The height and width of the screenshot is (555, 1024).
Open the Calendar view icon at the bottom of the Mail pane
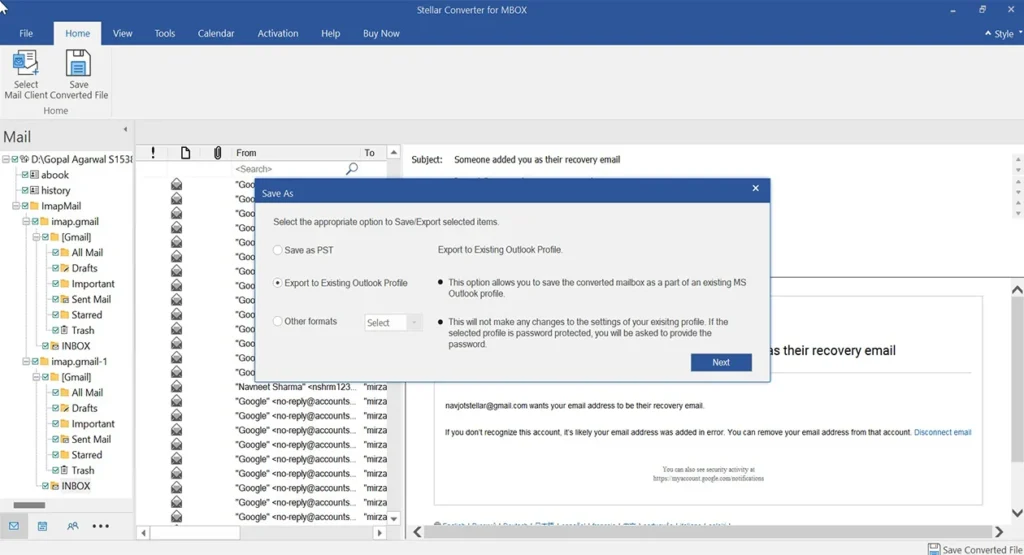pos(42,526)
